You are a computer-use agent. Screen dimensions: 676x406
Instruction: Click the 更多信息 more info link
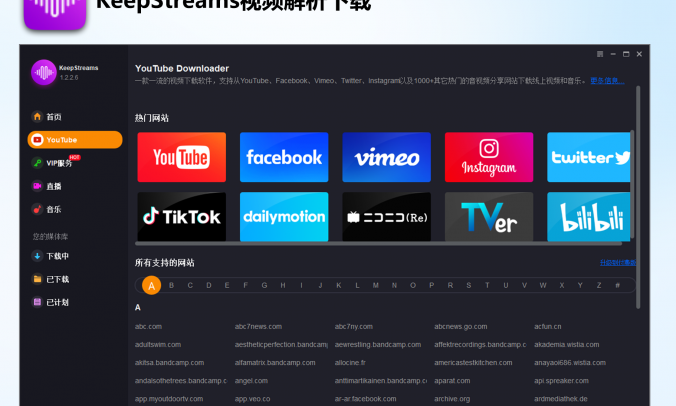point(607,81)
